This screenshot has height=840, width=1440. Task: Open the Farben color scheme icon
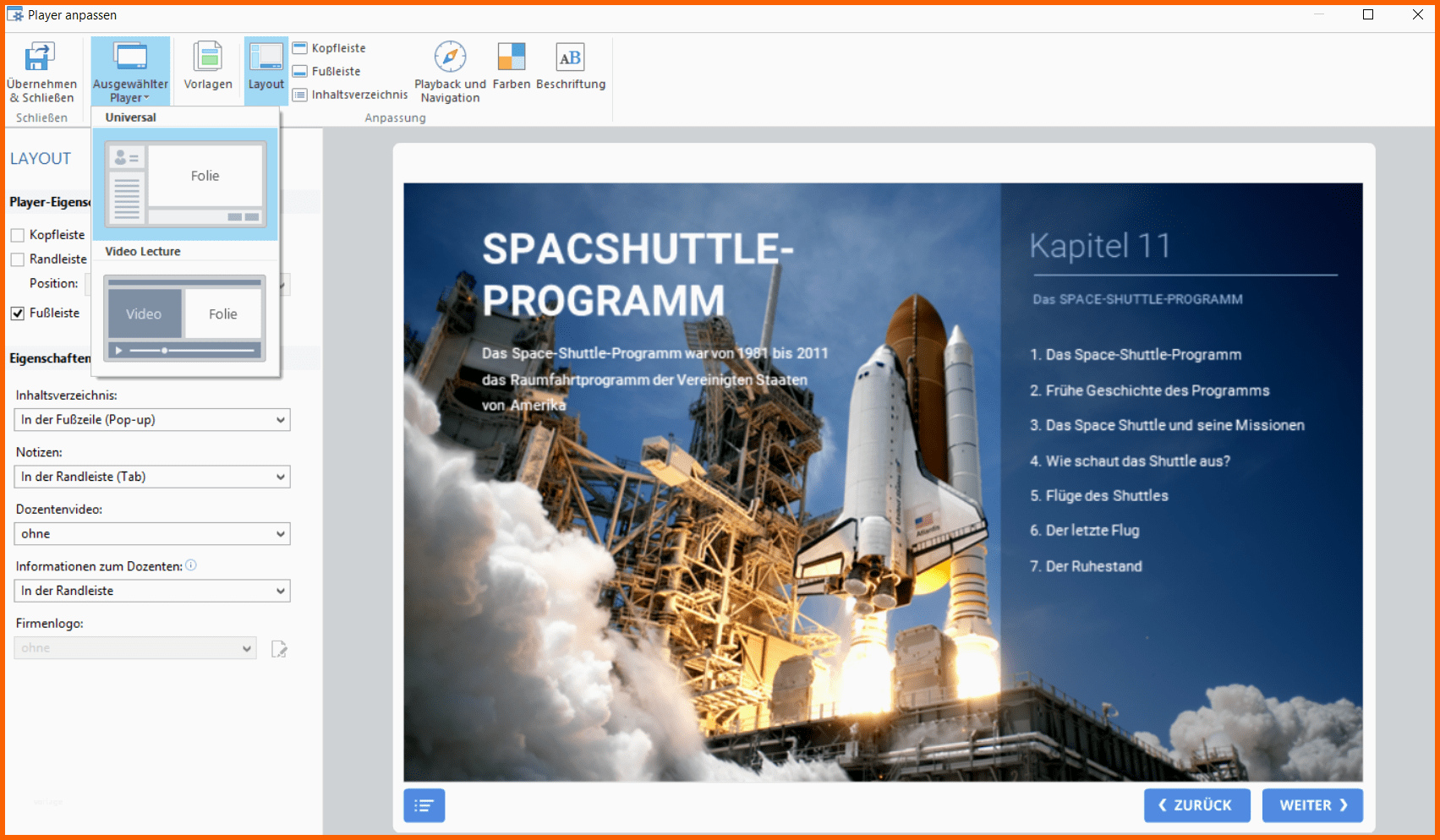tap(511, 57)
